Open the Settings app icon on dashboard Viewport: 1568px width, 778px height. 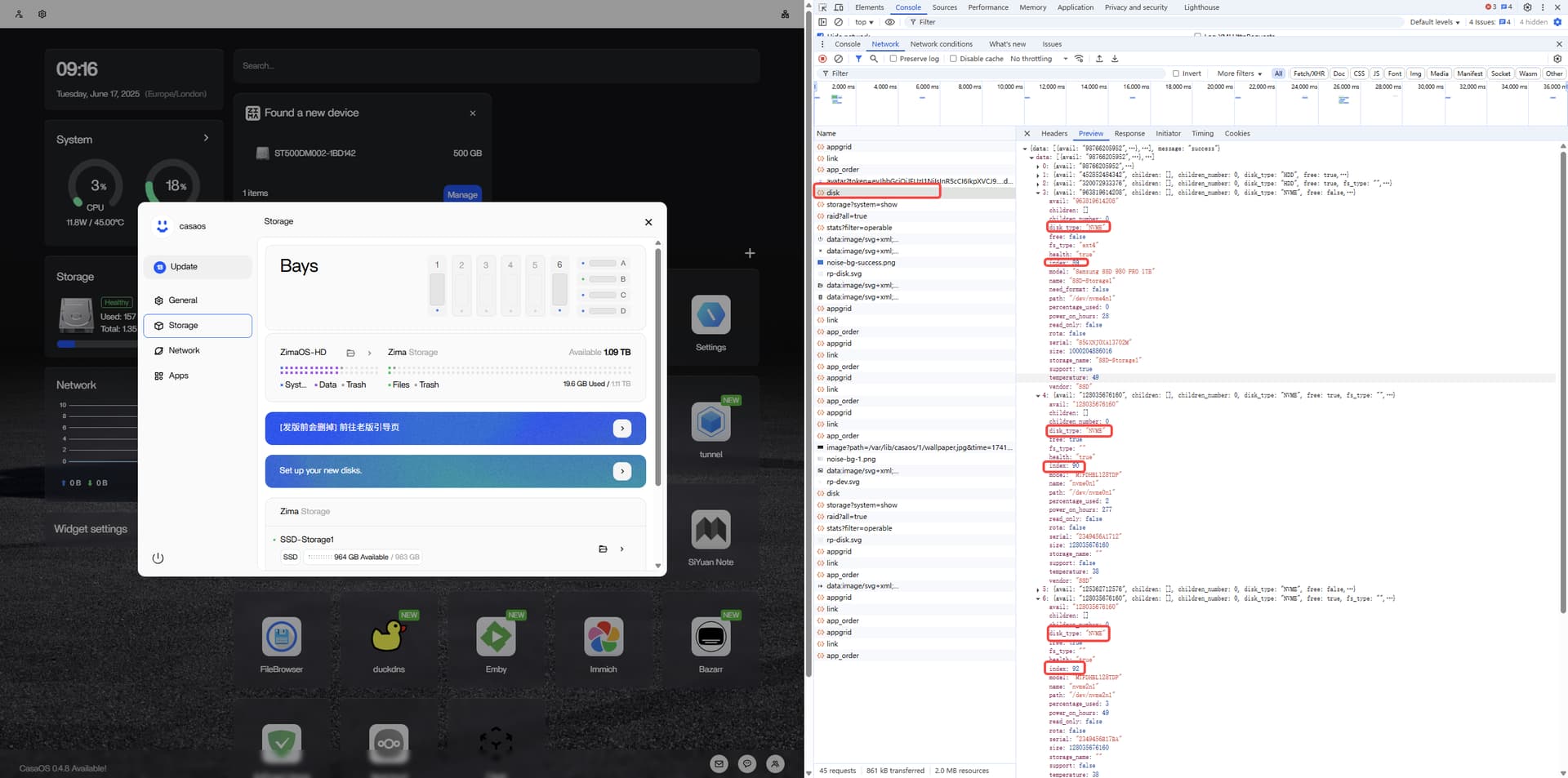[710, 315]
